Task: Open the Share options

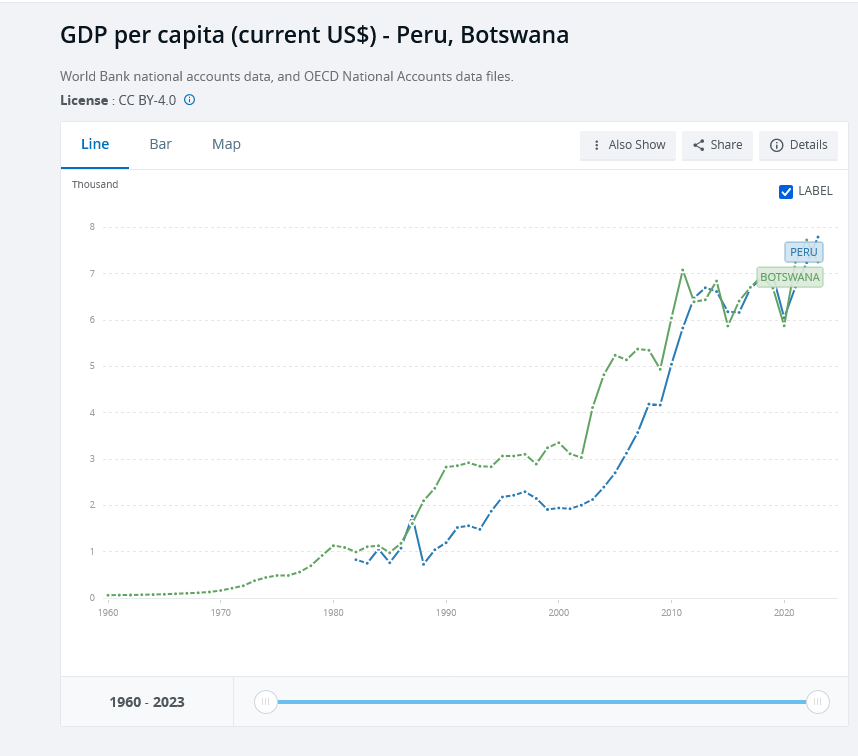Action: (x=717, y=145)
